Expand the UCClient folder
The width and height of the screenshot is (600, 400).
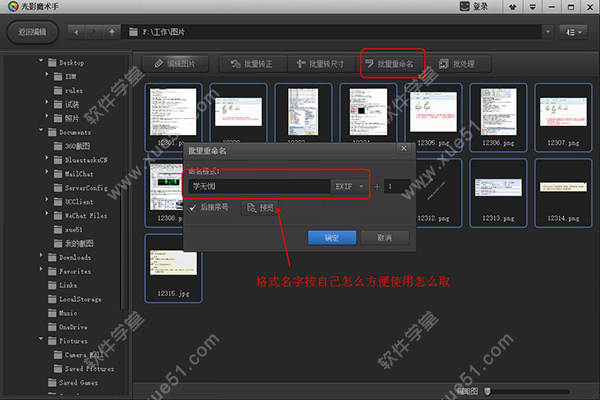[x=47, y=199]
